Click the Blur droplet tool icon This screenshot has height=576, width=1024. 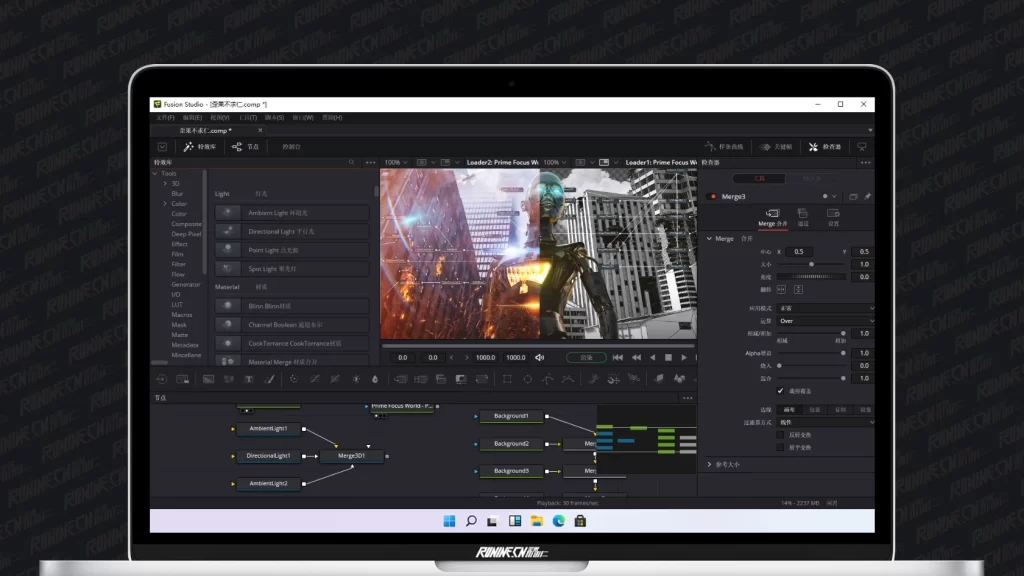[375, 379]
